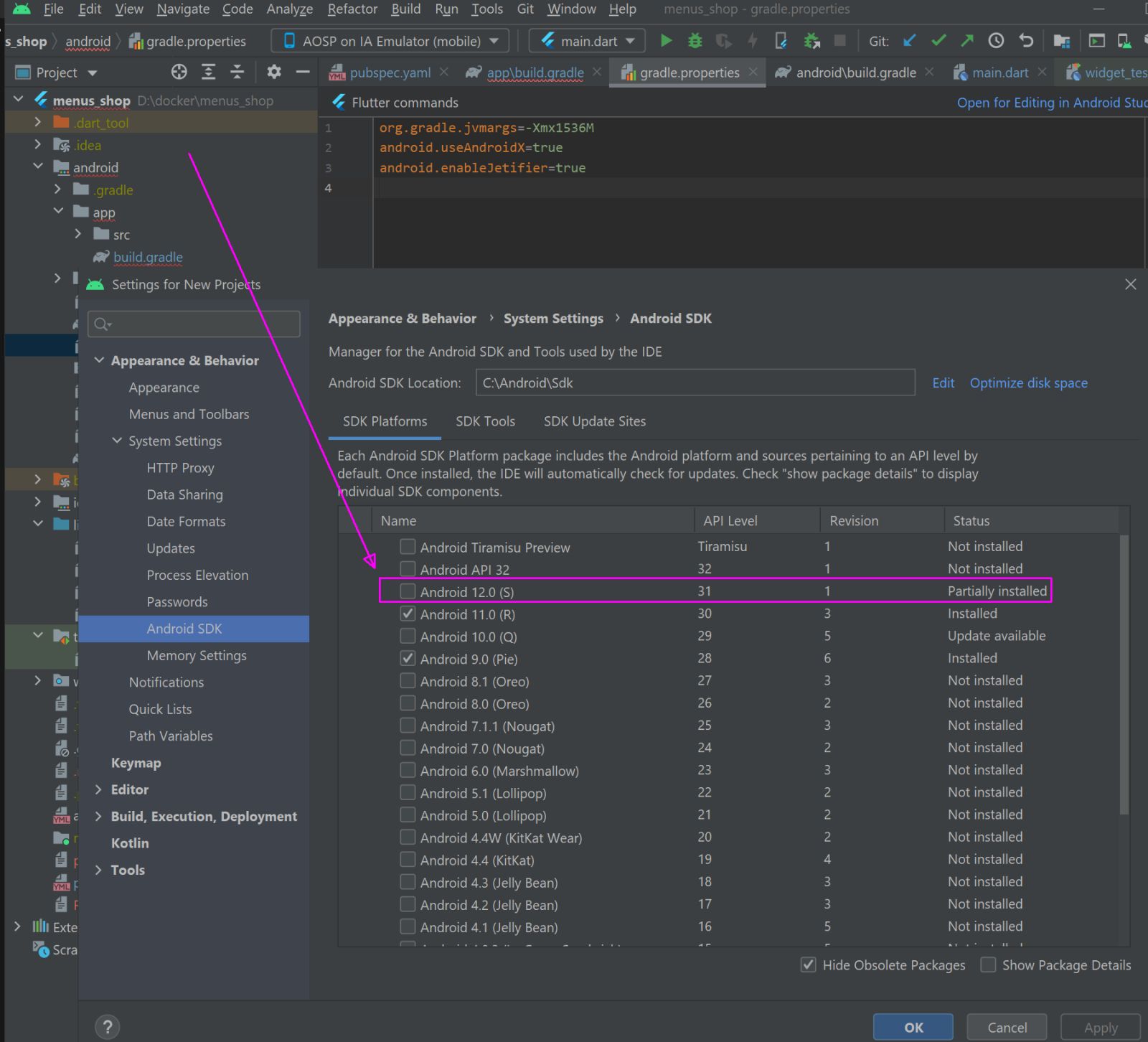Image resolution: width=1148 pixels, height=1042 pixels.
Task: Check Android 12.0 (S) checkbox
Action: (408, 591)
